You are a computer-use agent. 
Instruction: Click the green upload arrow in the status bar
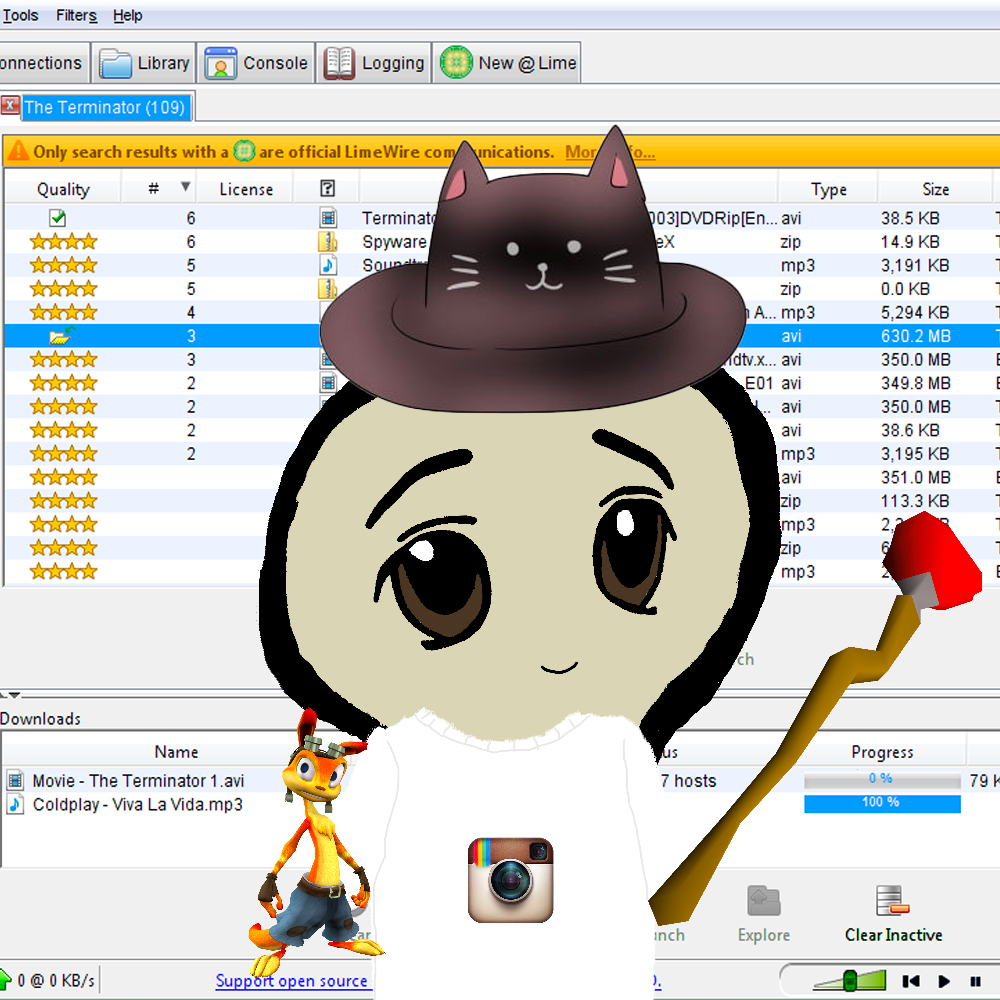(6, 980)
